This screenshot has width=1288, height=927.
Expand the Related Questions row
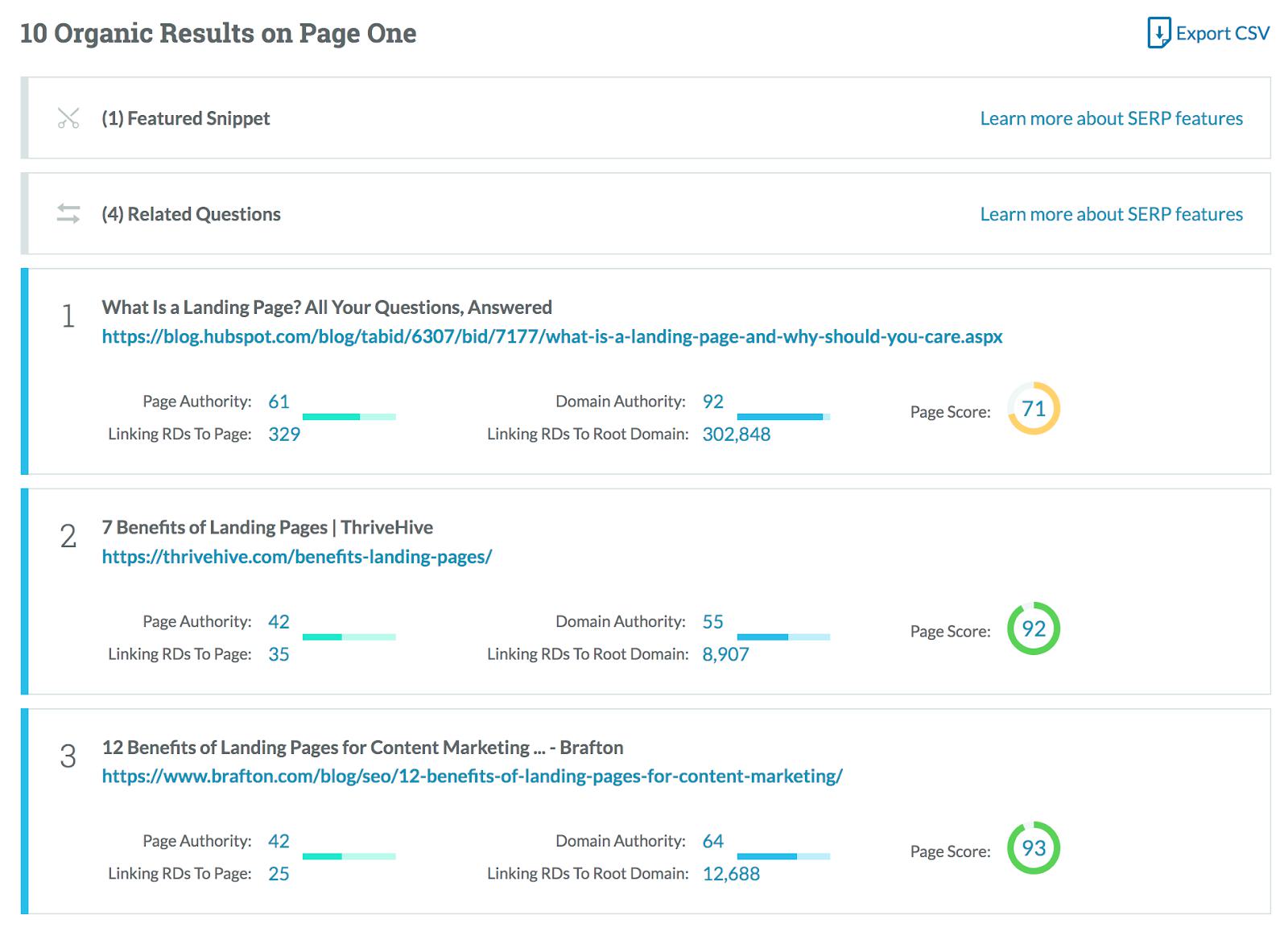[192, 214]
